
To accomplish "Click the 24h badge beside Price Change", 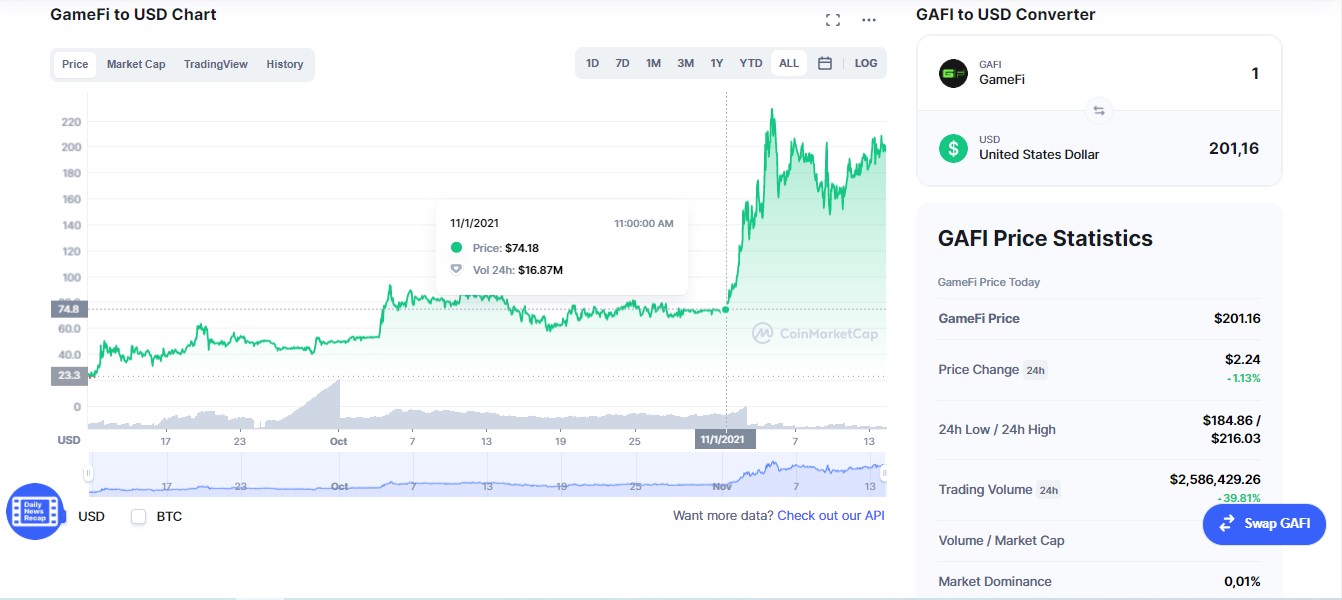I will pyautogui.click(x=1035, y=370).
